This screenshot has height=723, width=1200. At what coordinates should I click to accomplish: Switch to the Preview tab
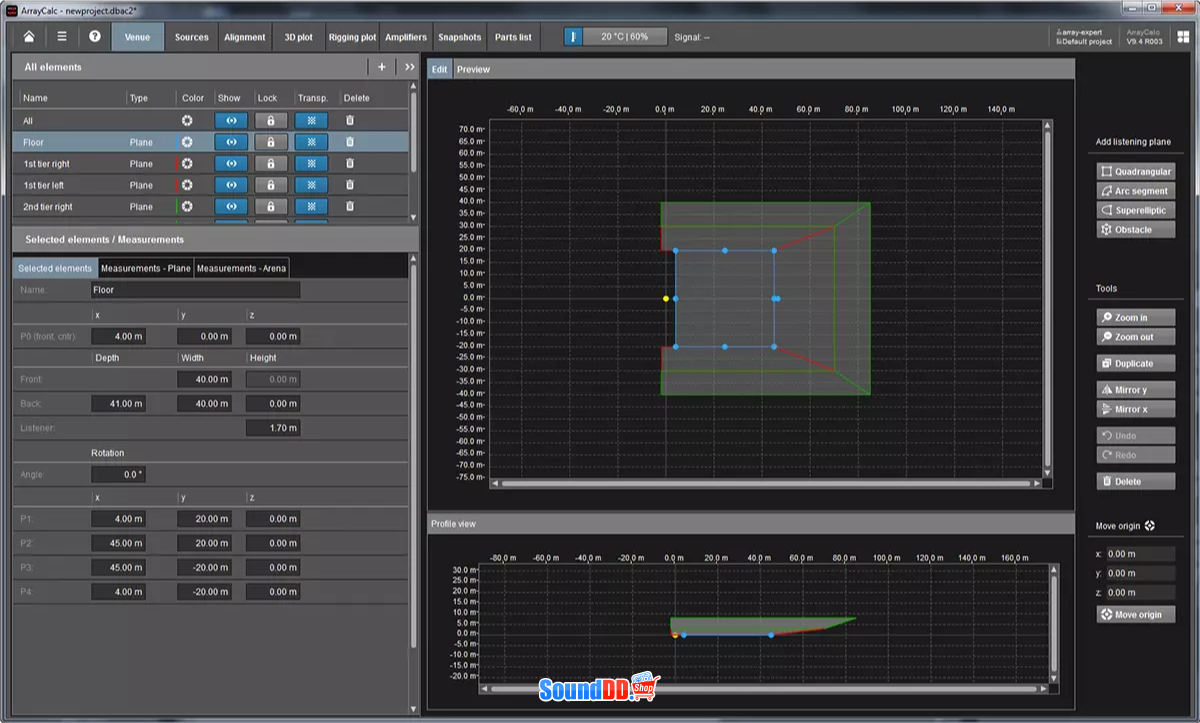pos(473,69)
